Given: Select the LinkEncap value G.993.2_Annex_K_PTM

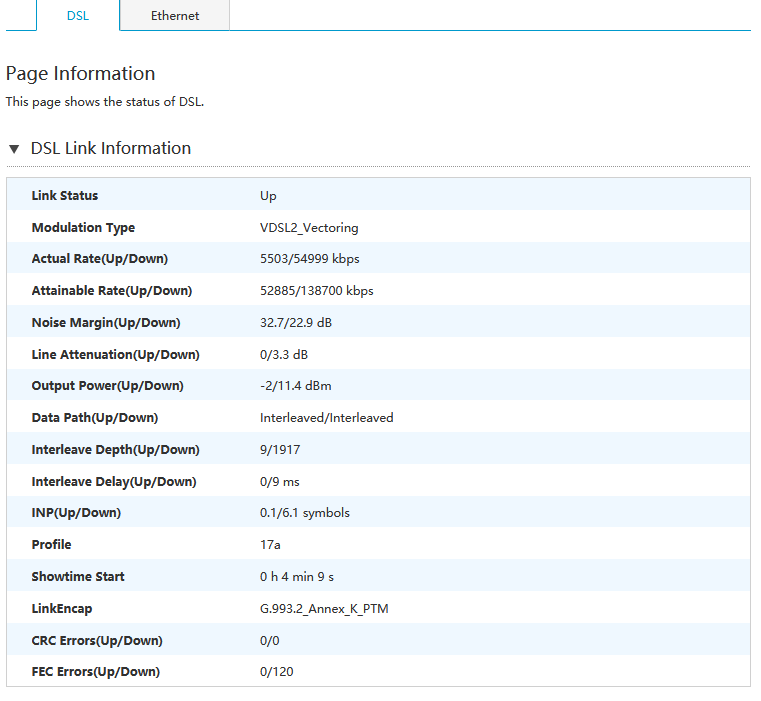Looking at the screenshot, I should coord(324,609).
